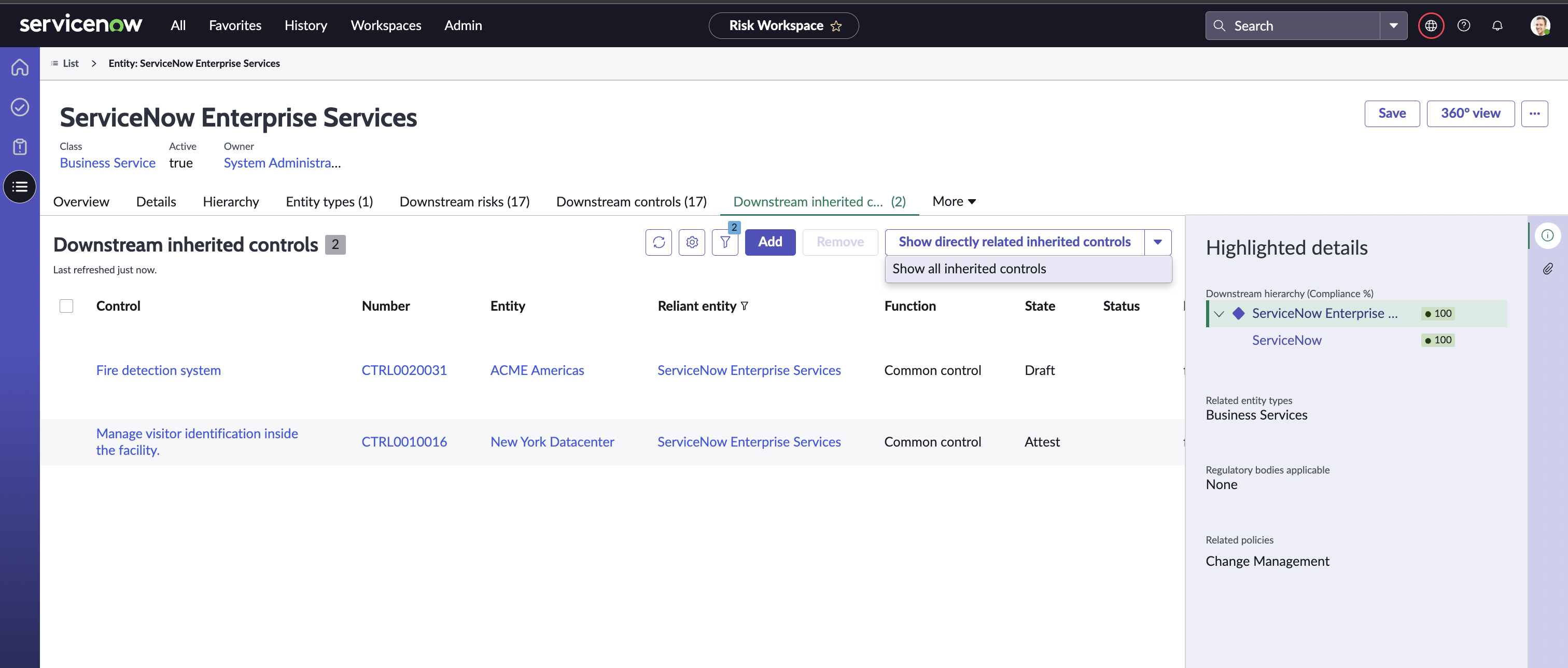Open the New York Datacenter entity link

[x=552, y=441]
